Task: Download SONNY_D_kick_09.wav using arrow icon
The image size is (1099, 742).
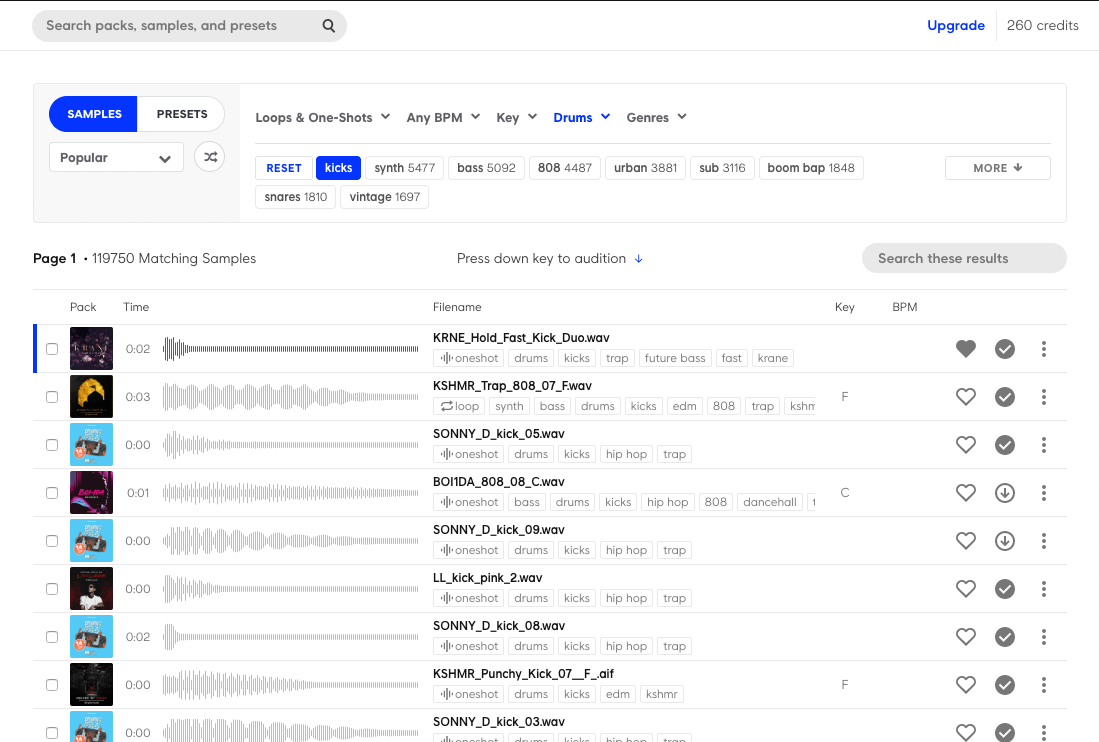Action: [x=1005, y=541]
